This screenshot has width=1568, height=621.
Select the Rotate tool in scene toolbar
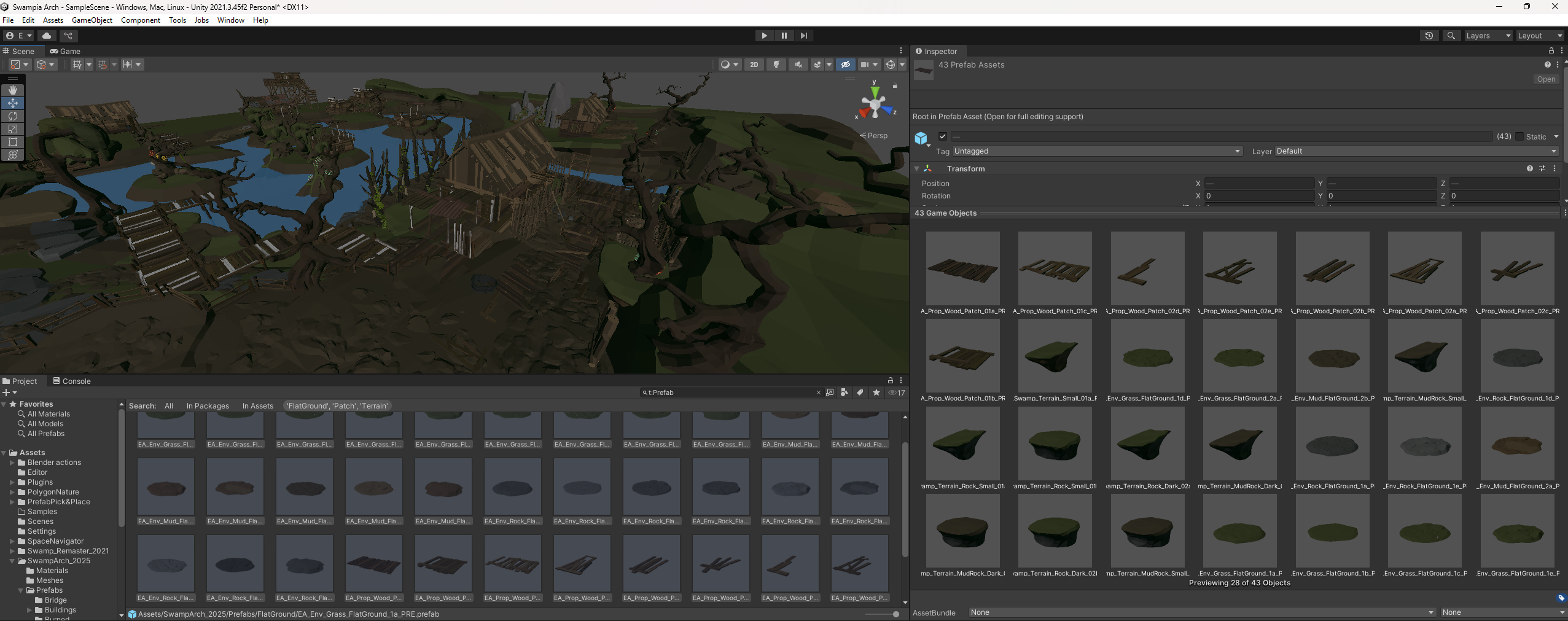point(12,116)
